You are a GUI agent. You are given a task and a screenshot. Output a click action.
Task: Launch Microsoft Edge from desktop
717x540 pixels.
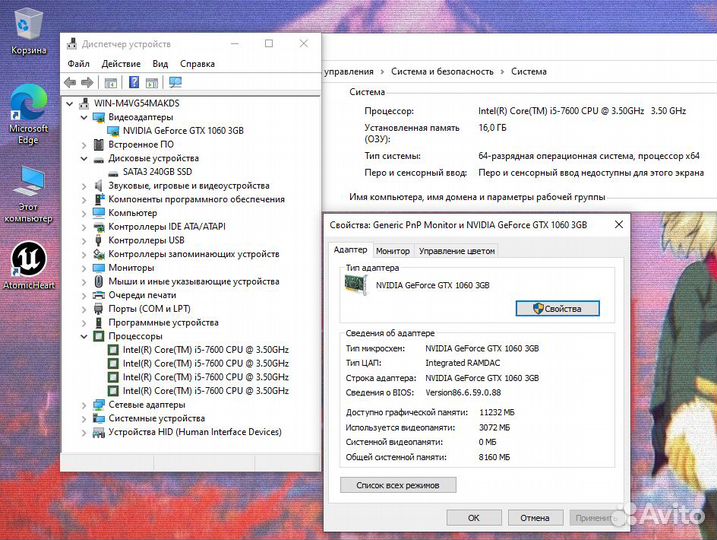pos(28,114)
